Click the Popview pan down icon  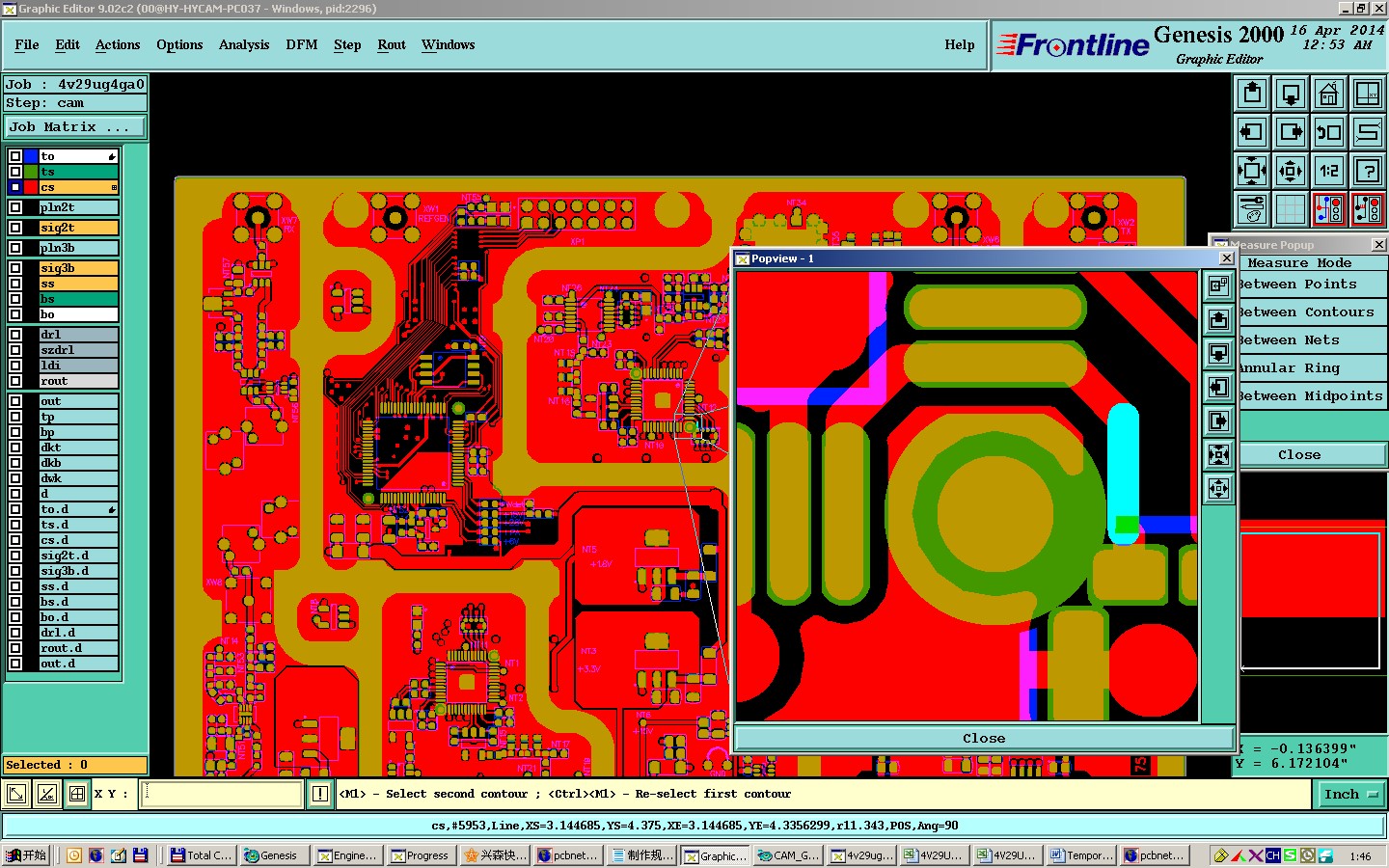[x=1219, y=353]
